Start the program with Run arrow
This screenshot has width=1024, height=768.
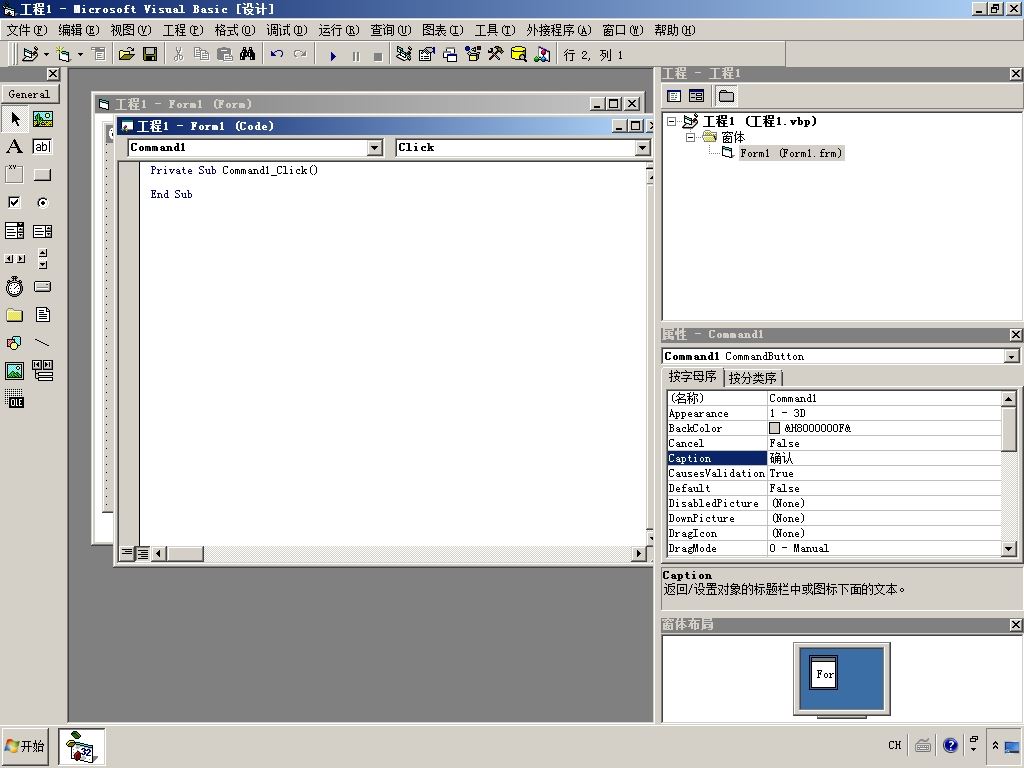[333, 56]
